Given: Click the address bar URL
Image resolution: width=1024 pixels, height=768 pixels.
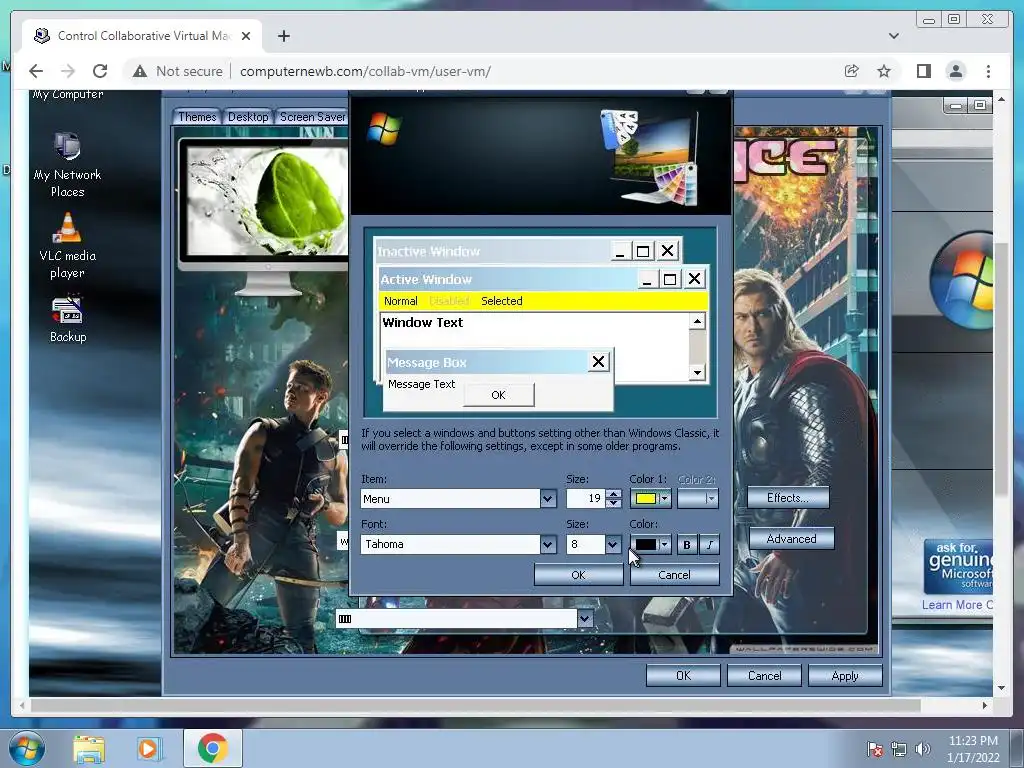Looking at the screenshot, I should [366, 71].
